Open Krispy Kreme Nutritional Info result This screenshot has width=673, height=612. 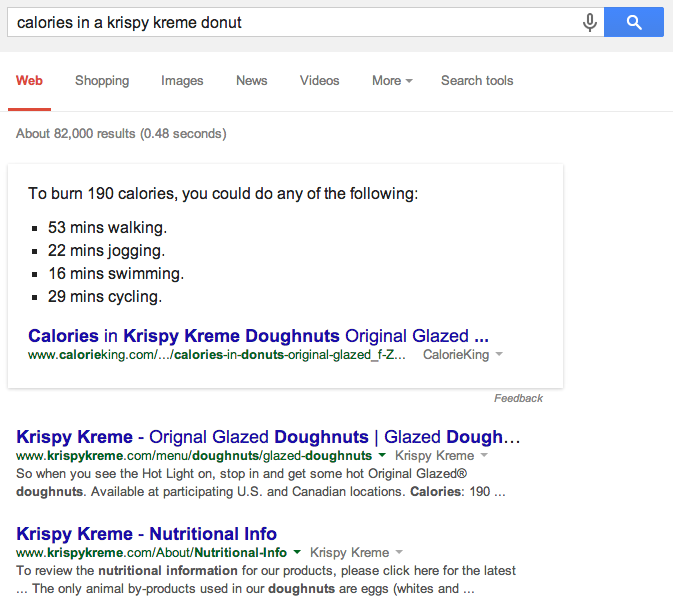click(x=146, y=533)
